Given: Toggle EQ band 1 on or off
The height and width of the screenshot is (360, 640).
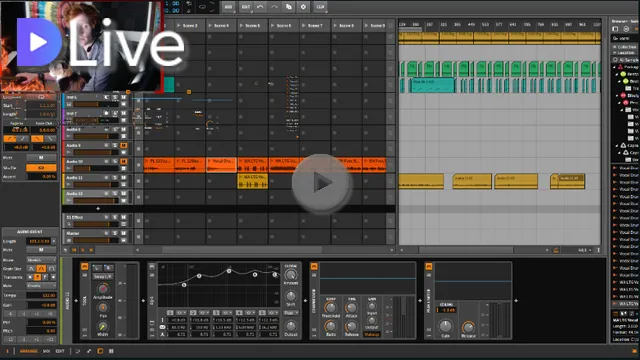Looking at the screenshot, I should 171,313.
